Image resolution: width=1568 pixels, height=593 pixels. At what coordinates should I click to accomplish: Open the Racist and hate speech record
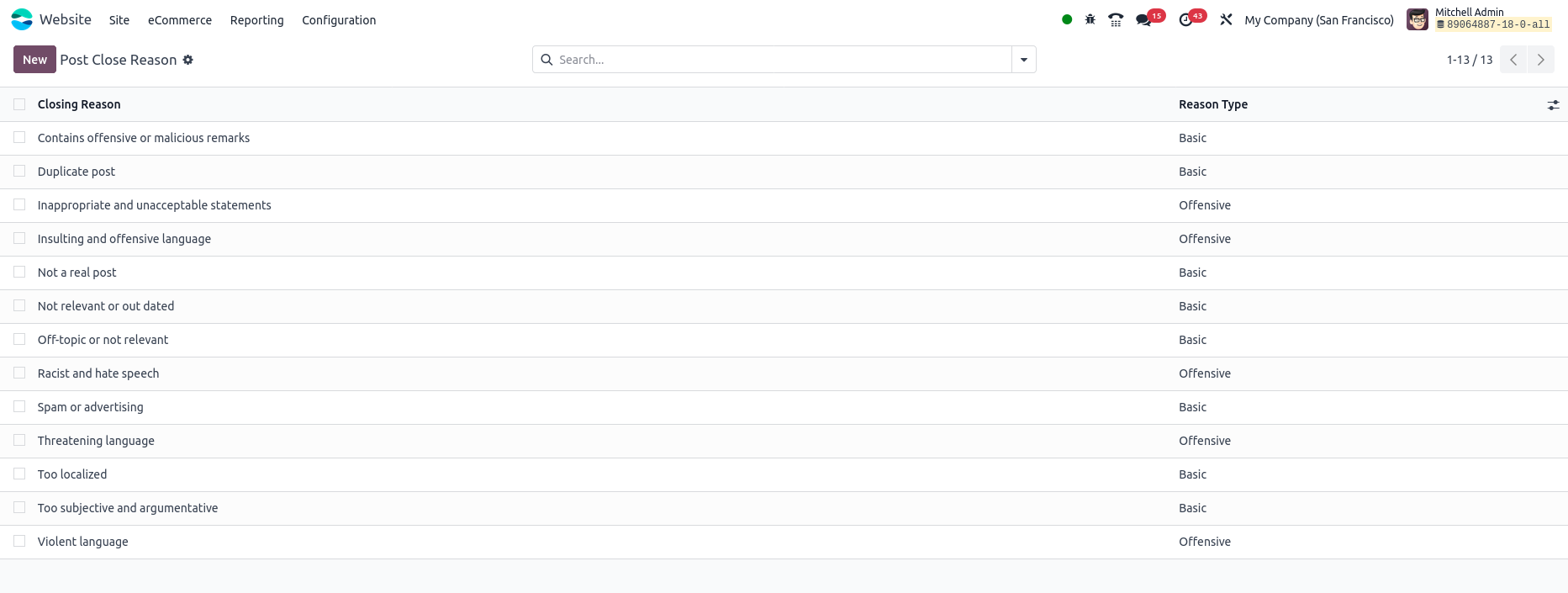click(98, 373)
